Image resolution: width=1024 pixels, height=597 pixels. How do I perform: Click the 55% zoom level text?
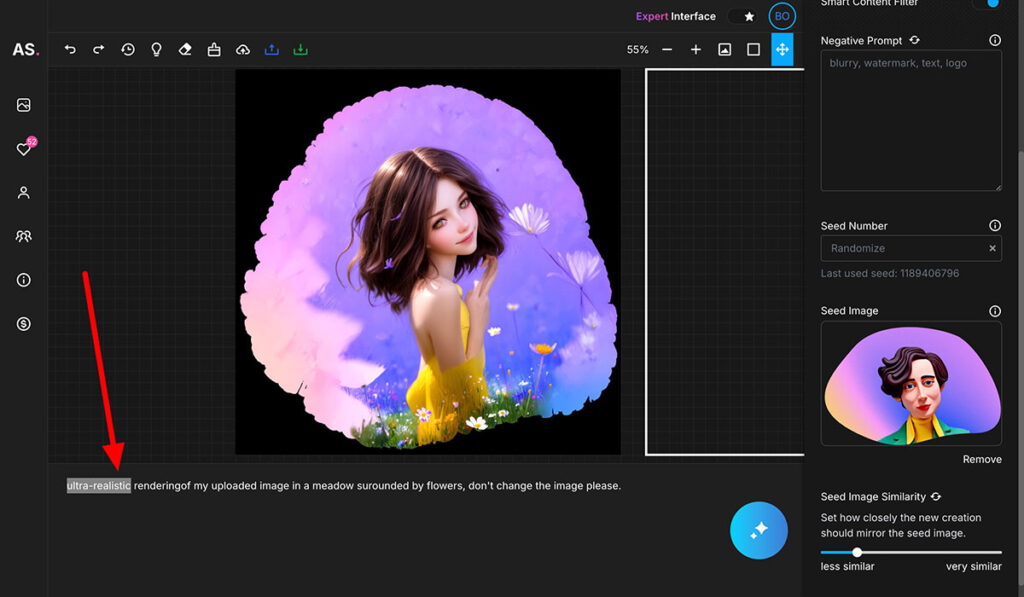637,50
